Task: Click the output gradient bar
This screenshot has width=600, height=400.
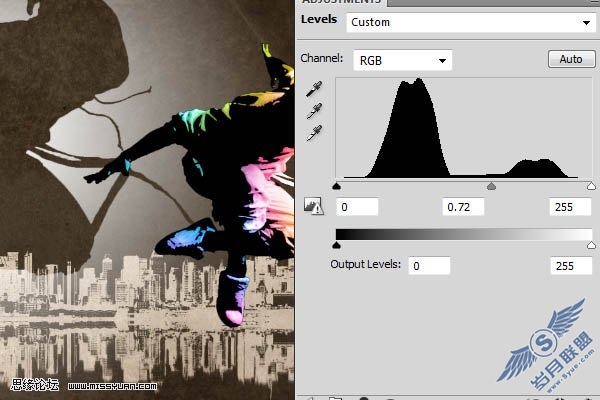Action: pyautogui.click(x=463, y=234)
